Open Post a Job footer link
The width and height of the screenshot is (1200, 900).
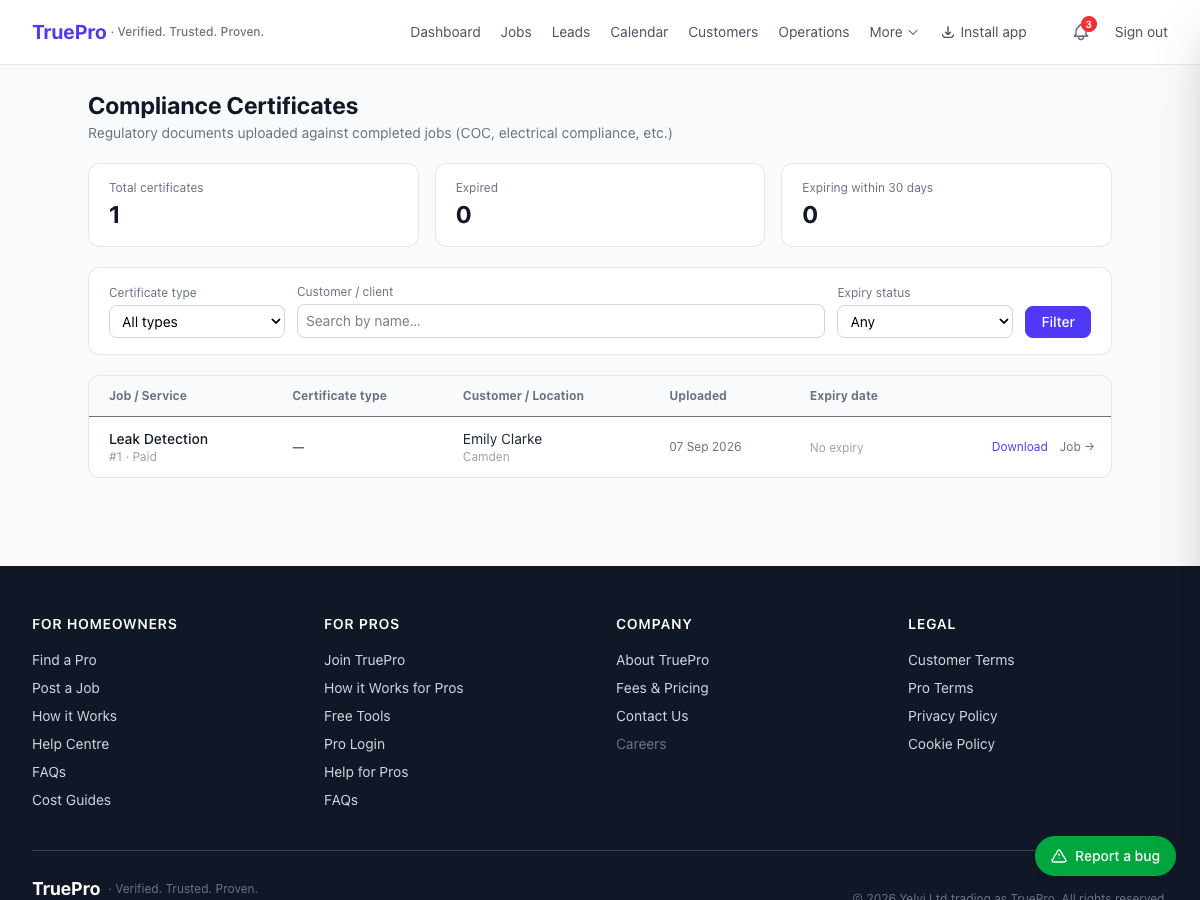(66, 688)
